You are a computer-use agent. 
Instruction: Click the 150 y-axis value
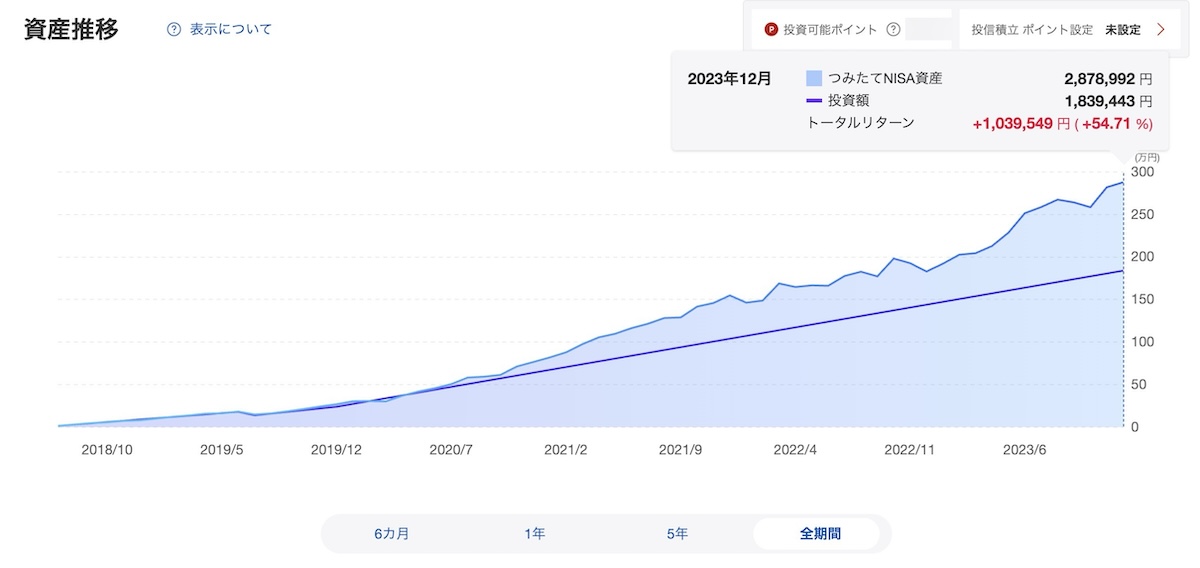pyautogui.click(x=1144, y=299)
